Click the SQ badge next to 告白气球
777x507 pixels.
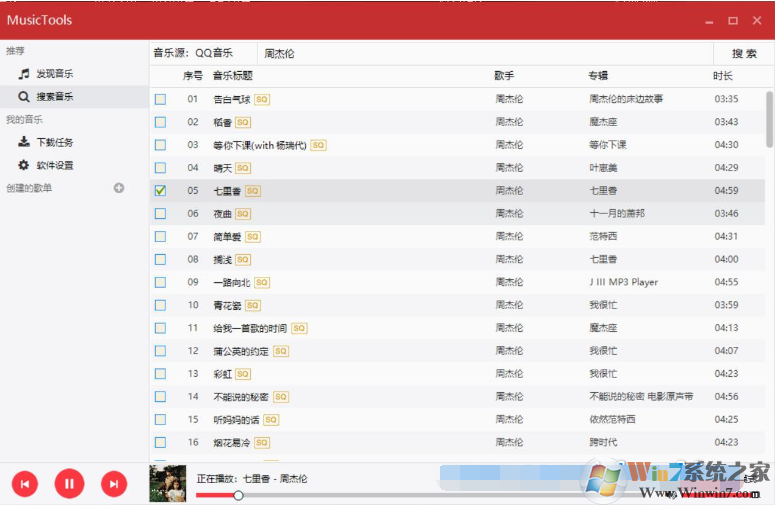click(262, 99)
